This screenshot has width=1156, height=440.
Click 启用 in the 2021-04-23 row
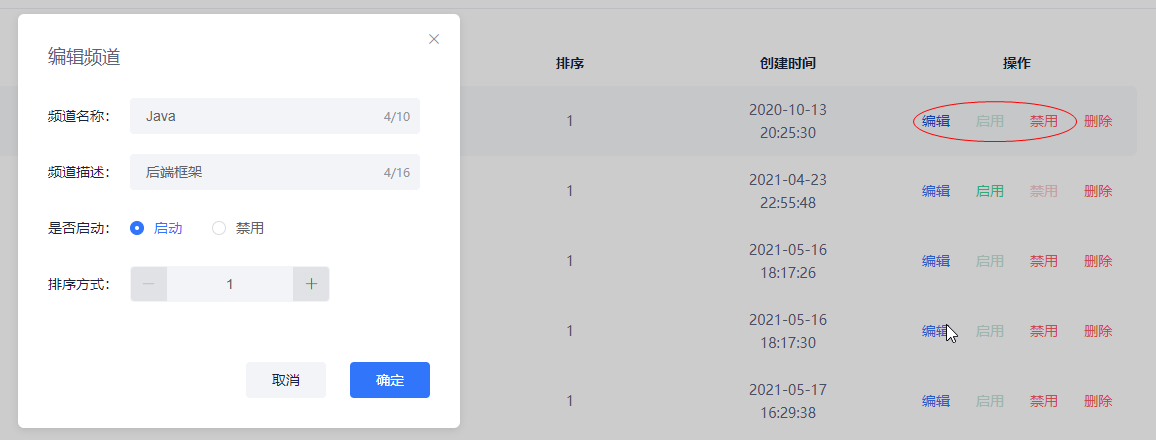point(989,191)
